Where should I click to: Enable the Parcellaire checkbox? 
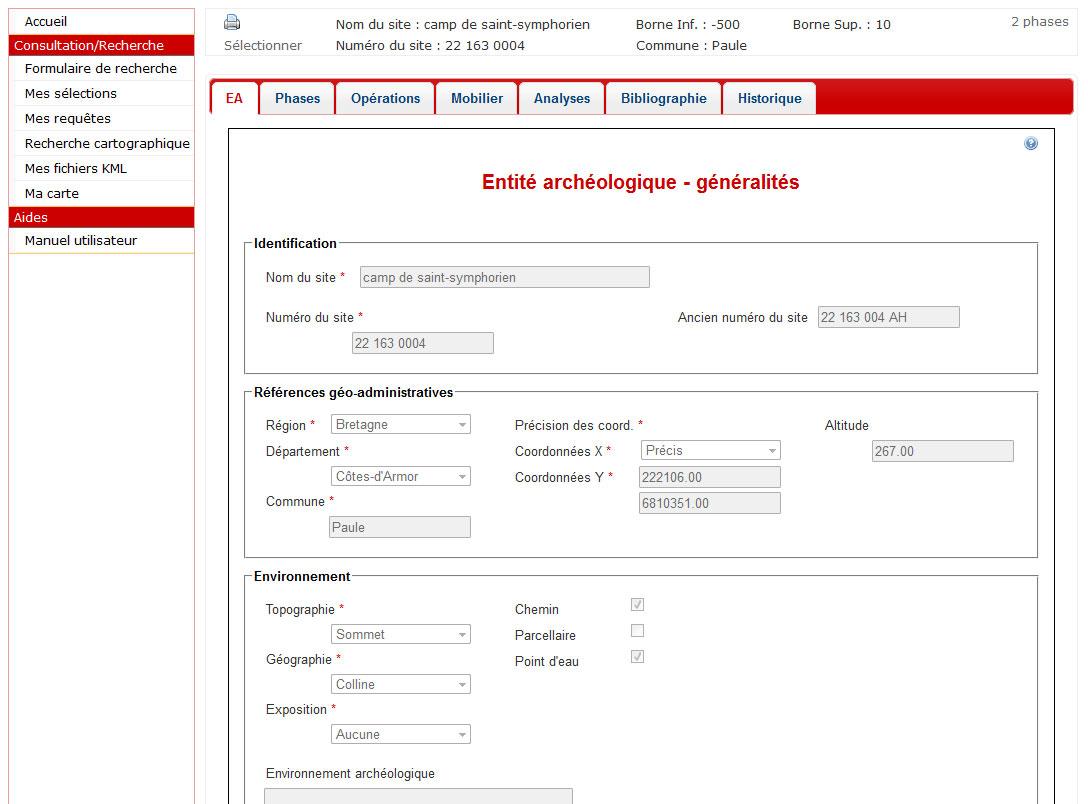pos(637,631)
